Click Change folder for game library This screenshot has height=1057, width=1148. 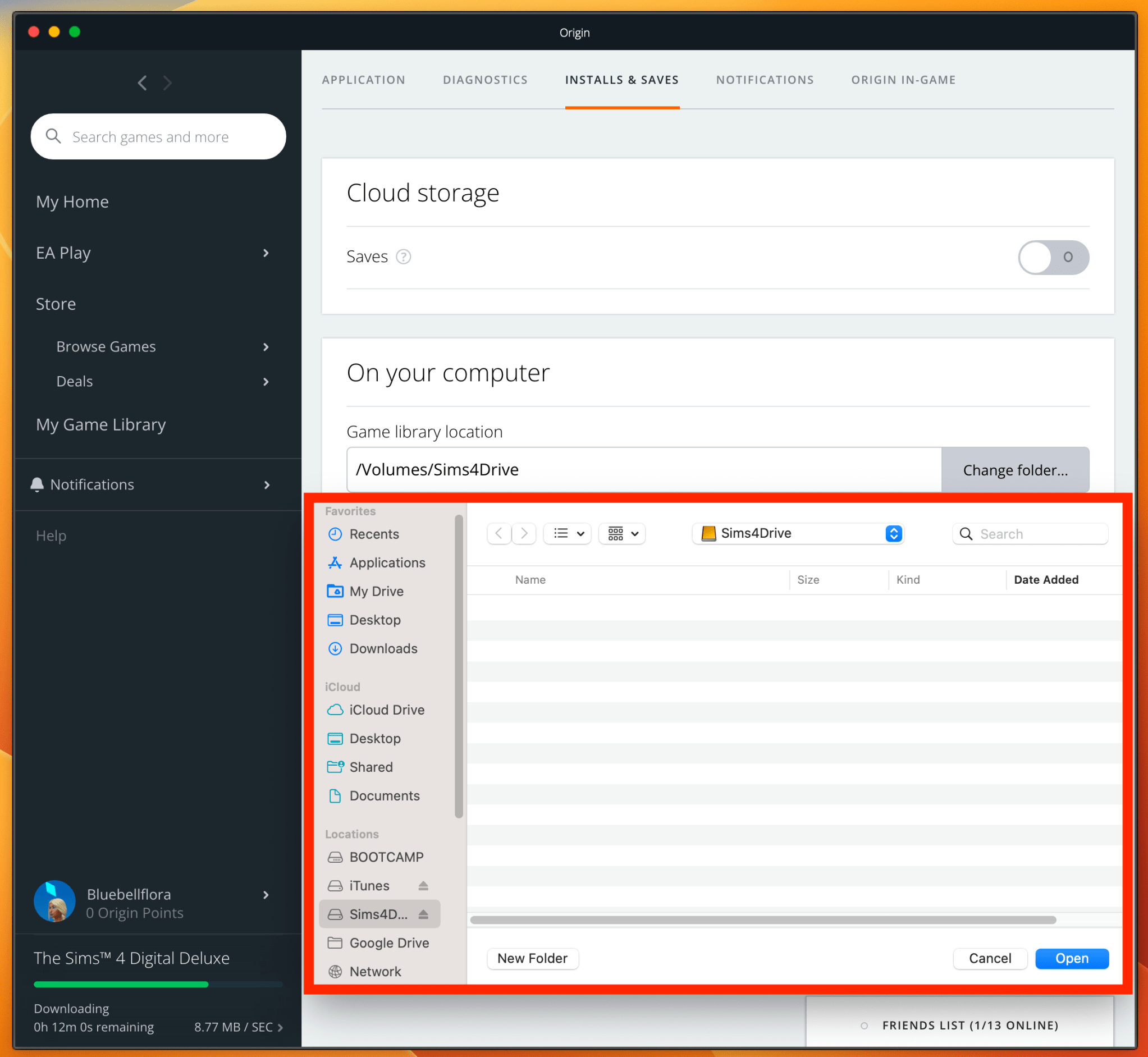coord(1015,470)
